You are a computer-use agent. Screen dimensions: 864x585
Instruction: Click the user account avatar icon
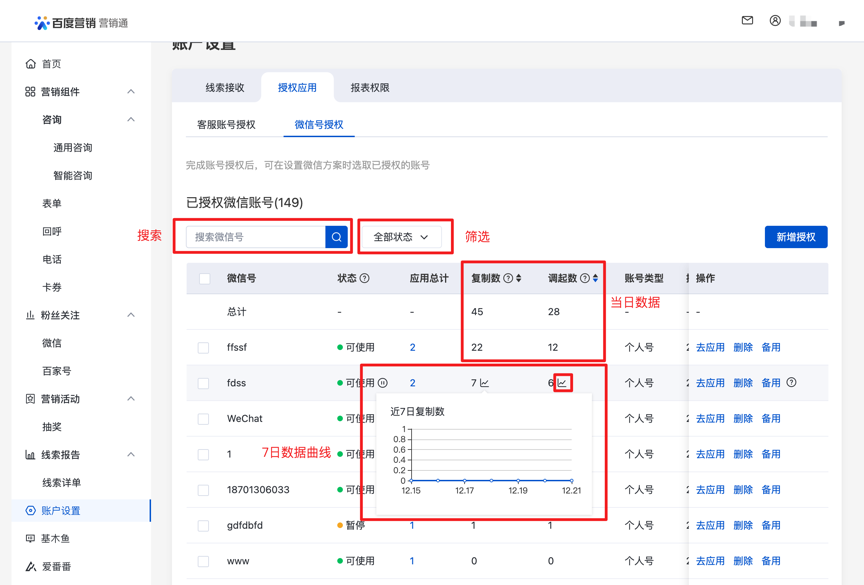pyautogui.click(x=775, y=21)
